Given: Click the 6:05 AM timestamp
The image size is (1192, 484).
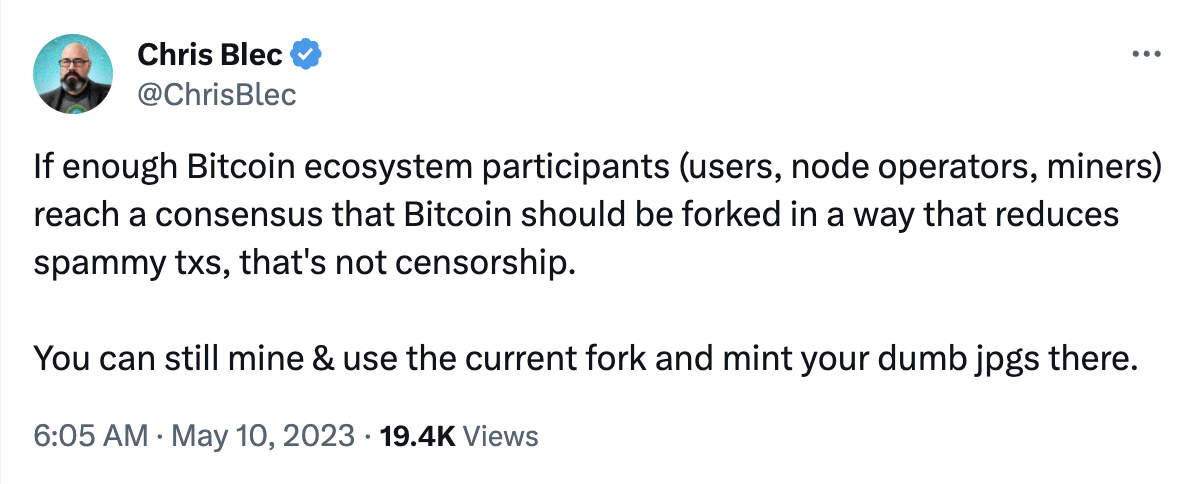Looking at the screenshot, I should (x=91, y=436).
